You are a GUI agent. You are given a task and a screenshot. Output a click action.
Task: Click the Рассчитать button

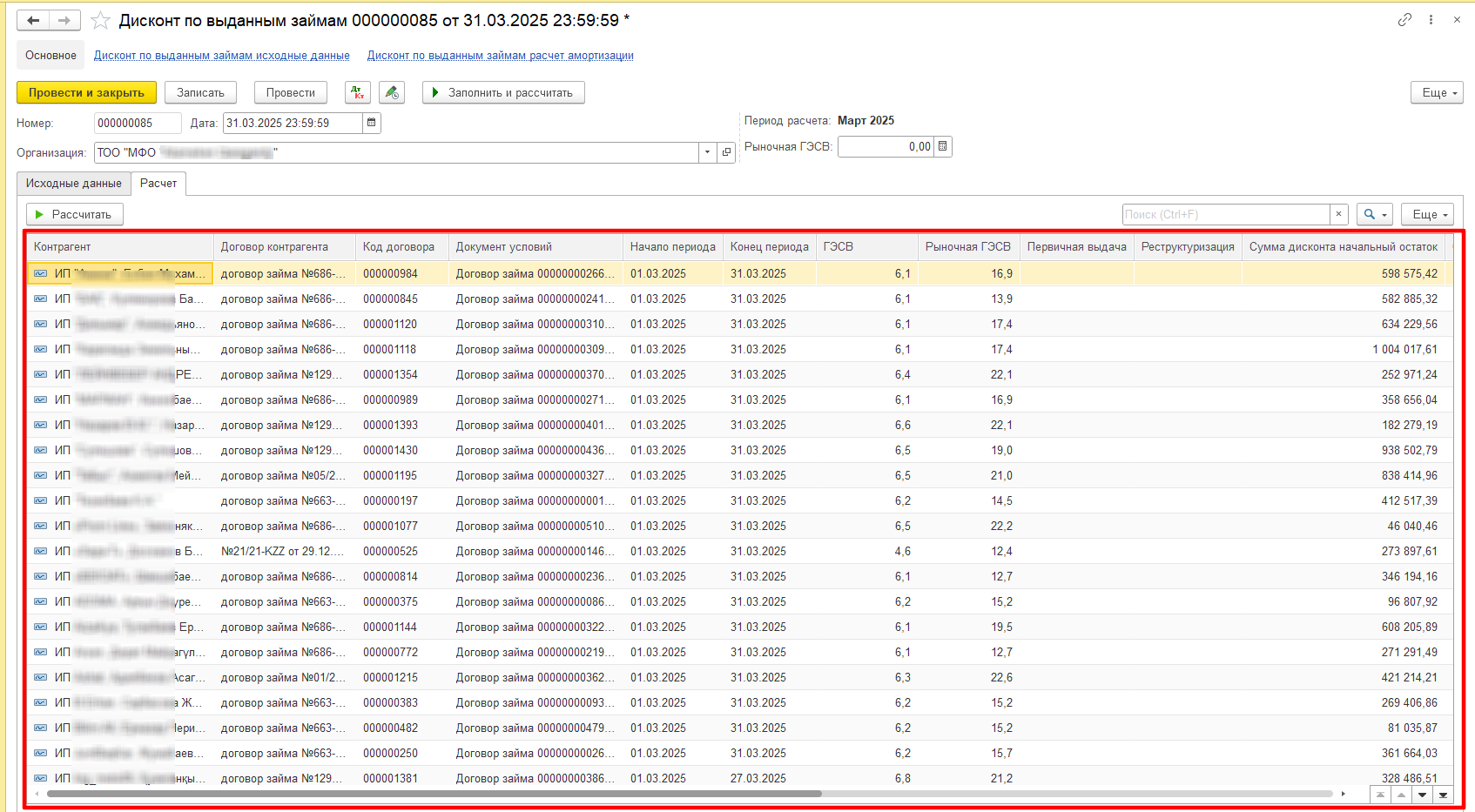tap(74, 214)
